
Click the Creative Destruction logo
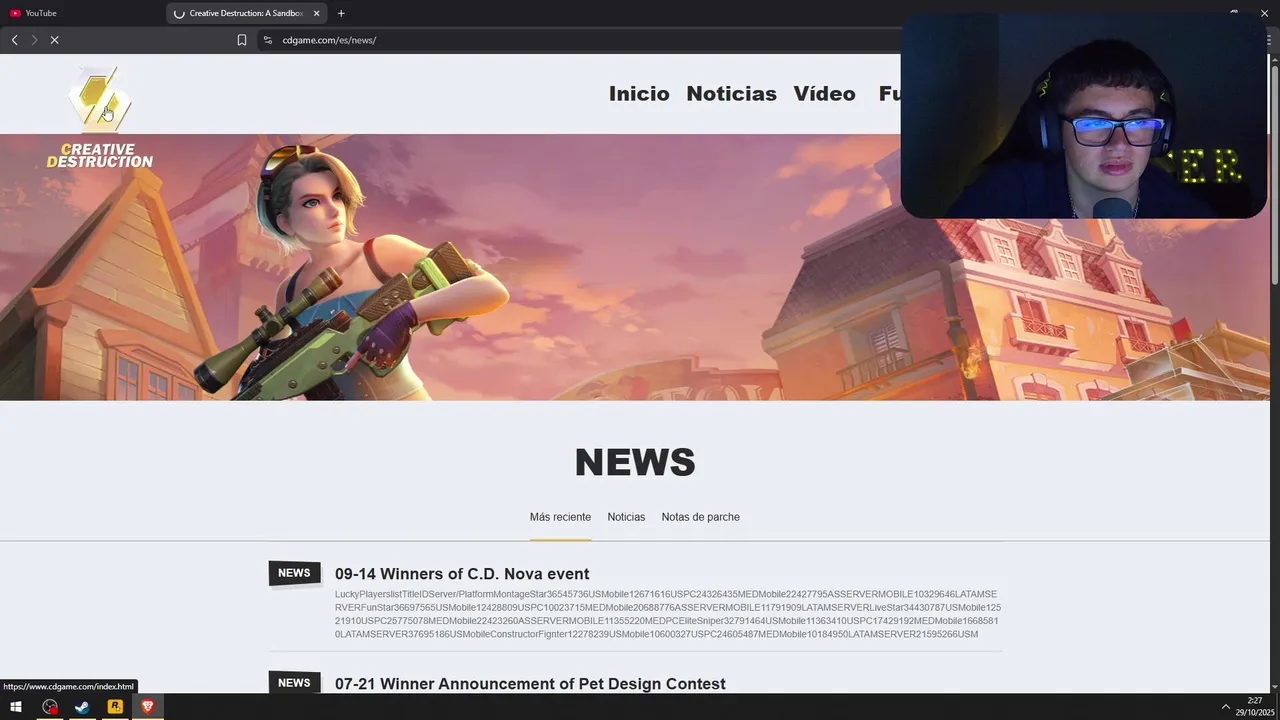coord(99,118)
